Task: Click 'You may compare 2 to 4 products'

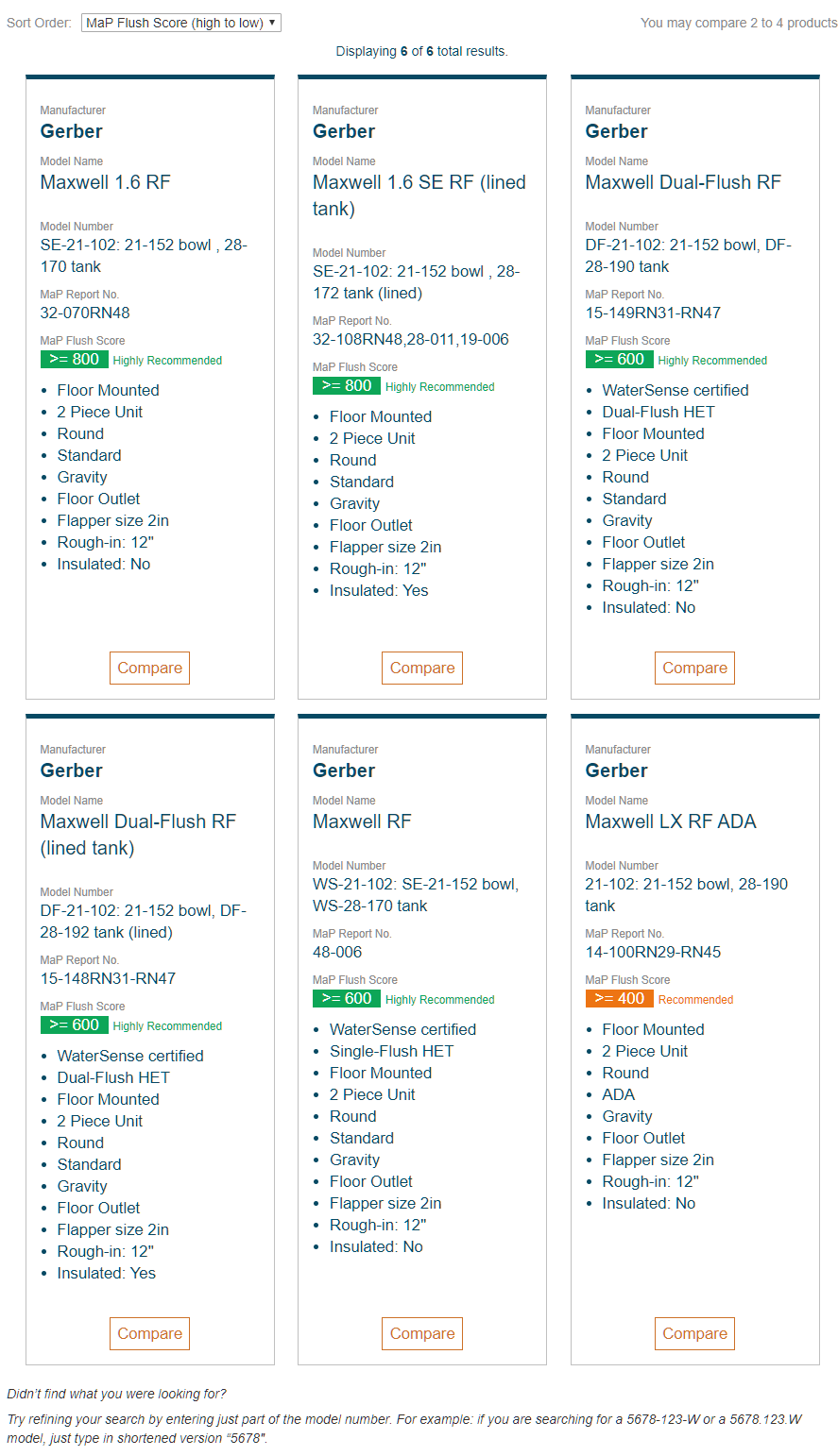Action: [739, 23]
